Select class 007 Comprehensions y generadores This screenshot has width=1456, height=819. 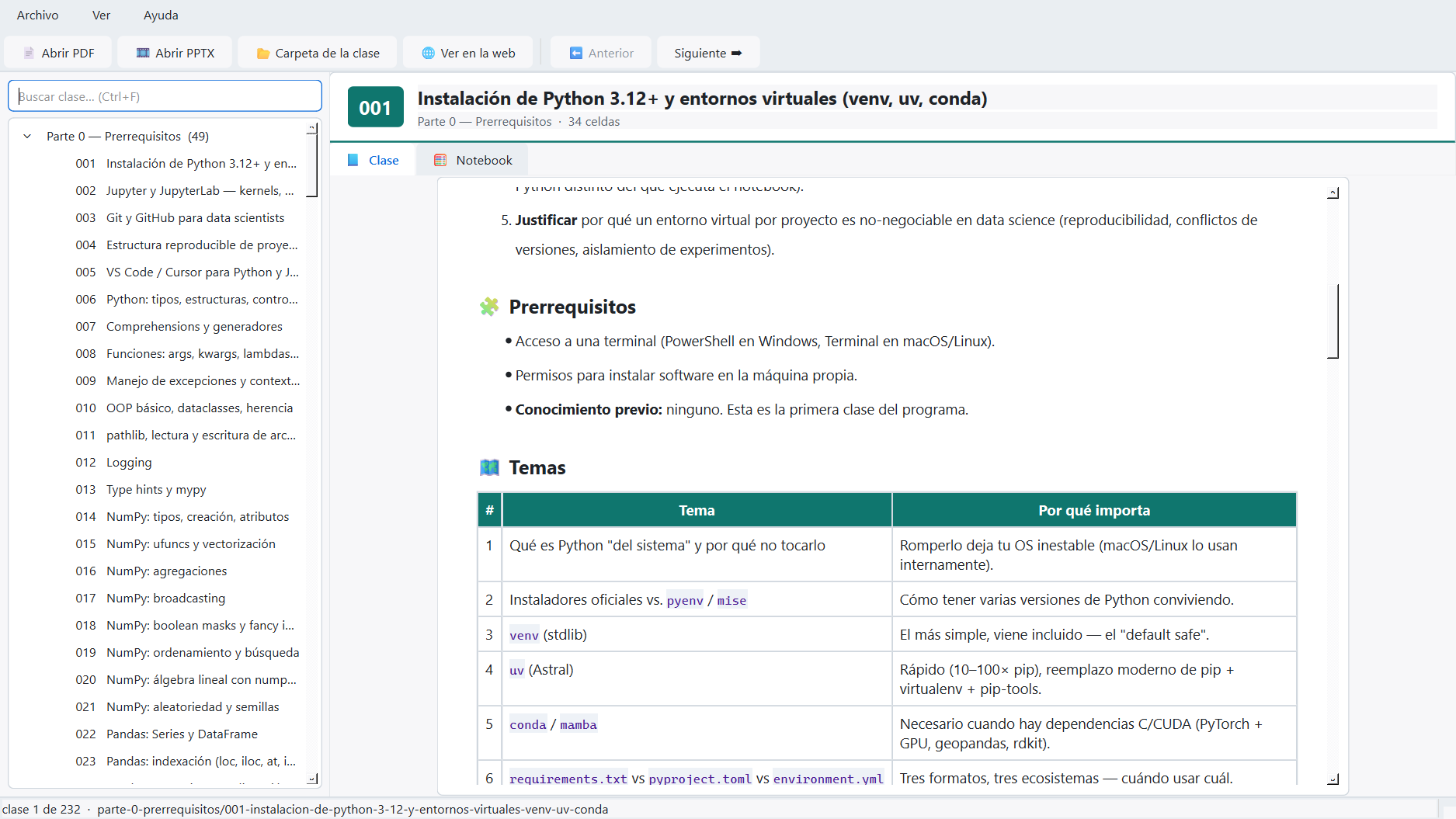(186, 326)
